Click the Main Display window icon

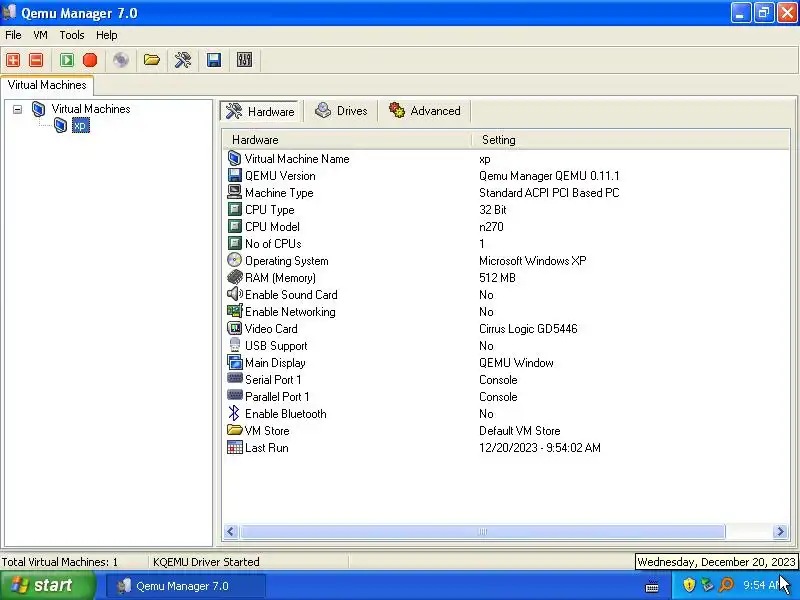point(235,362)
